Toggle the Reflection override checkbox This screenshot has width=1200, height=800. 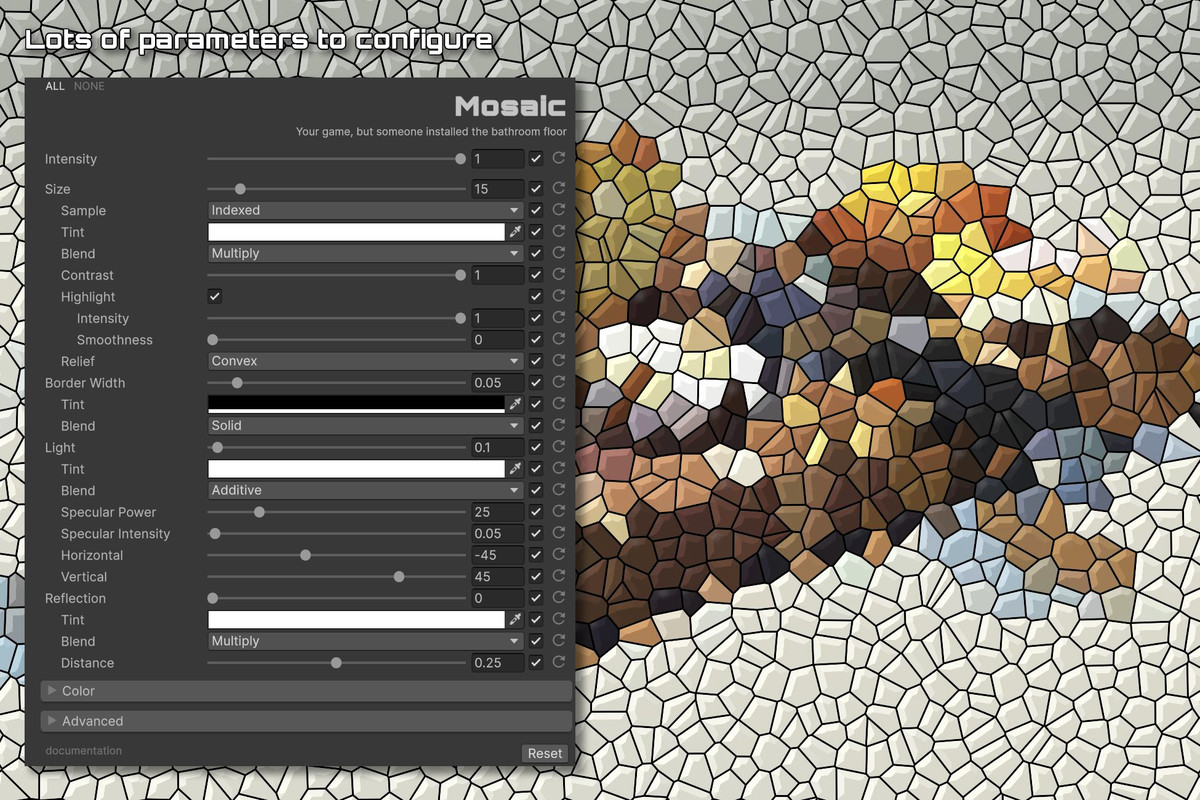point(537,598)
